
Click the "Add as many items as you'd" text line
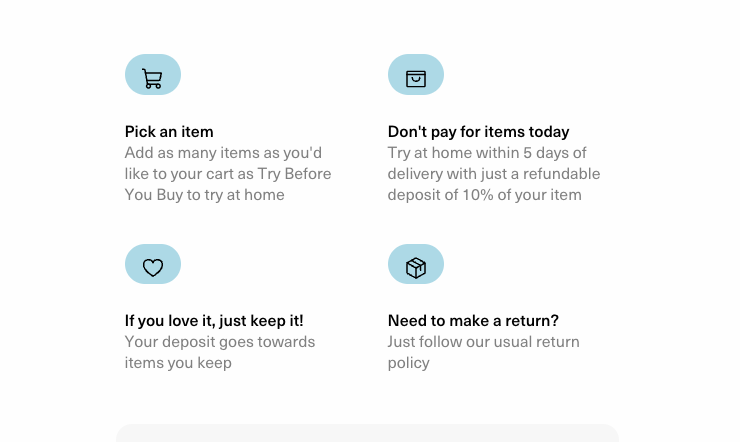click(223, 153)
